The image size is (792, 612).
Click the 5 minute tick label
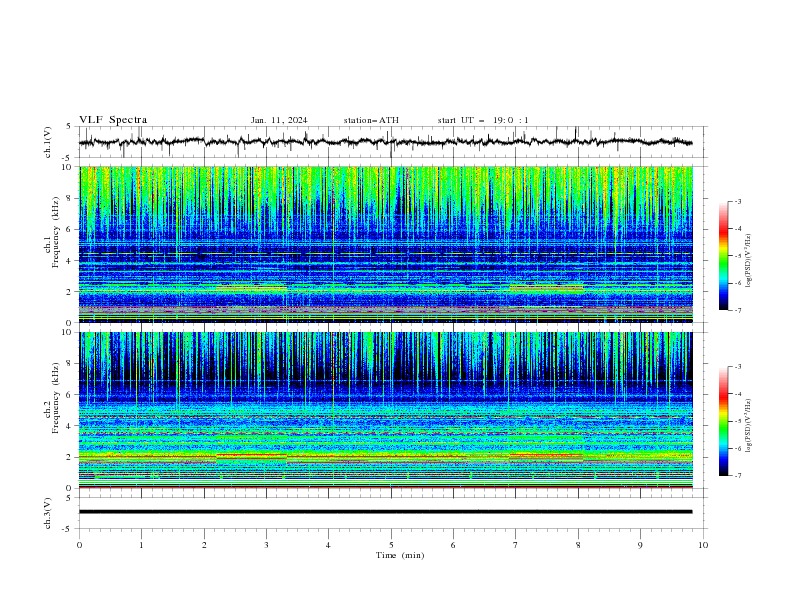tap(391, 545)
